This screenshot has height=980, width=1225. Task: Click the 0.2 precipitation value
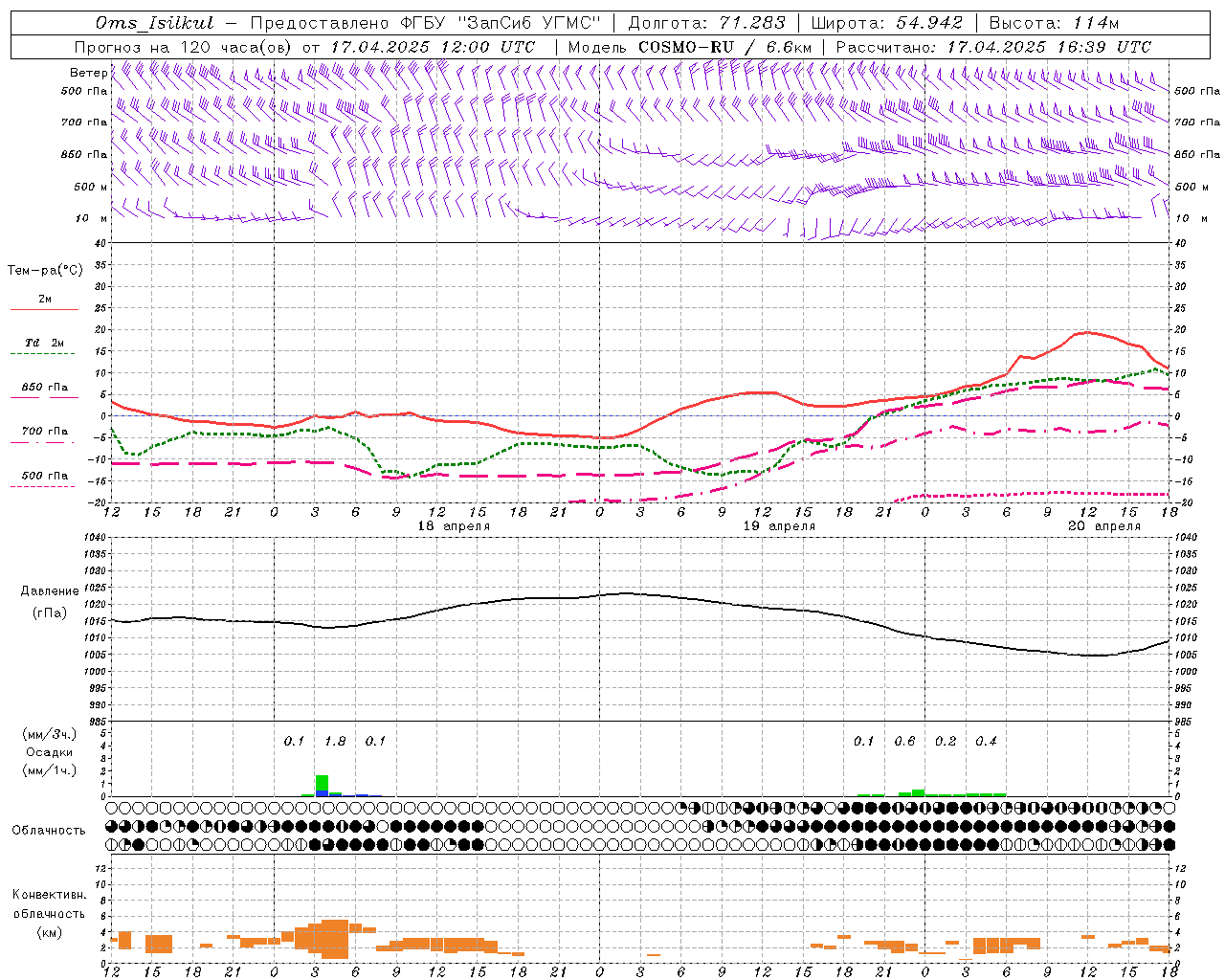point(946,742)
